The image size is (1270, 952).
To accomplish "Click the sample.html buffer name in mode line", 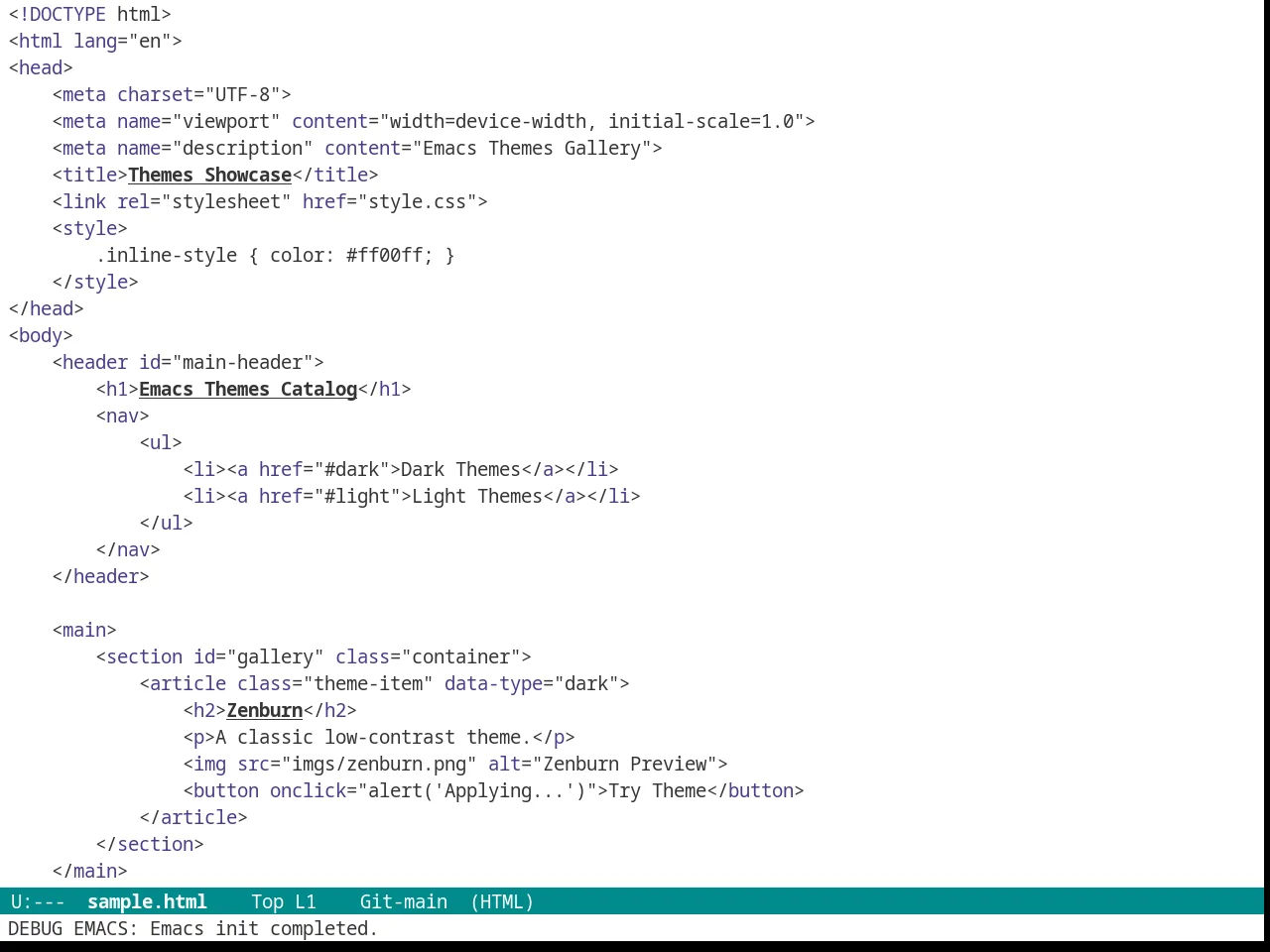I will tap(147, 901).
